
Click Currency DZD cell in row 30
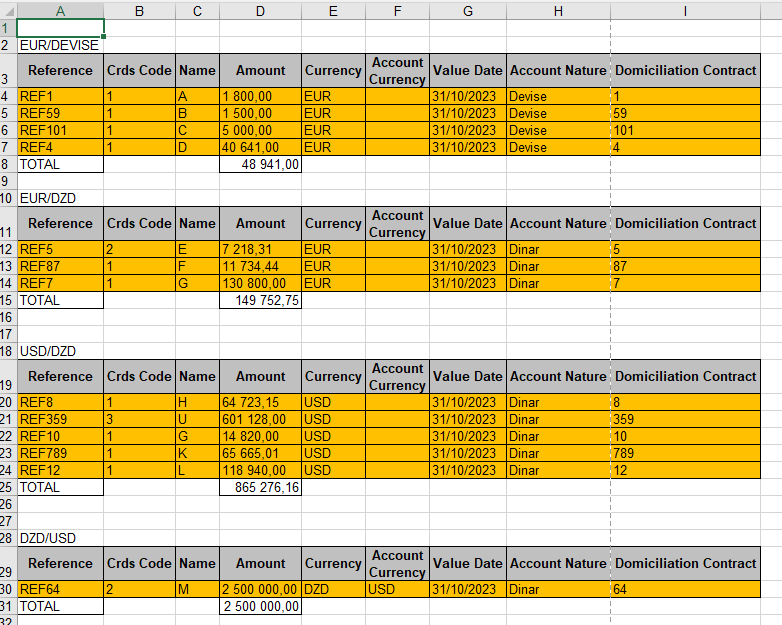tap(333, 589)
